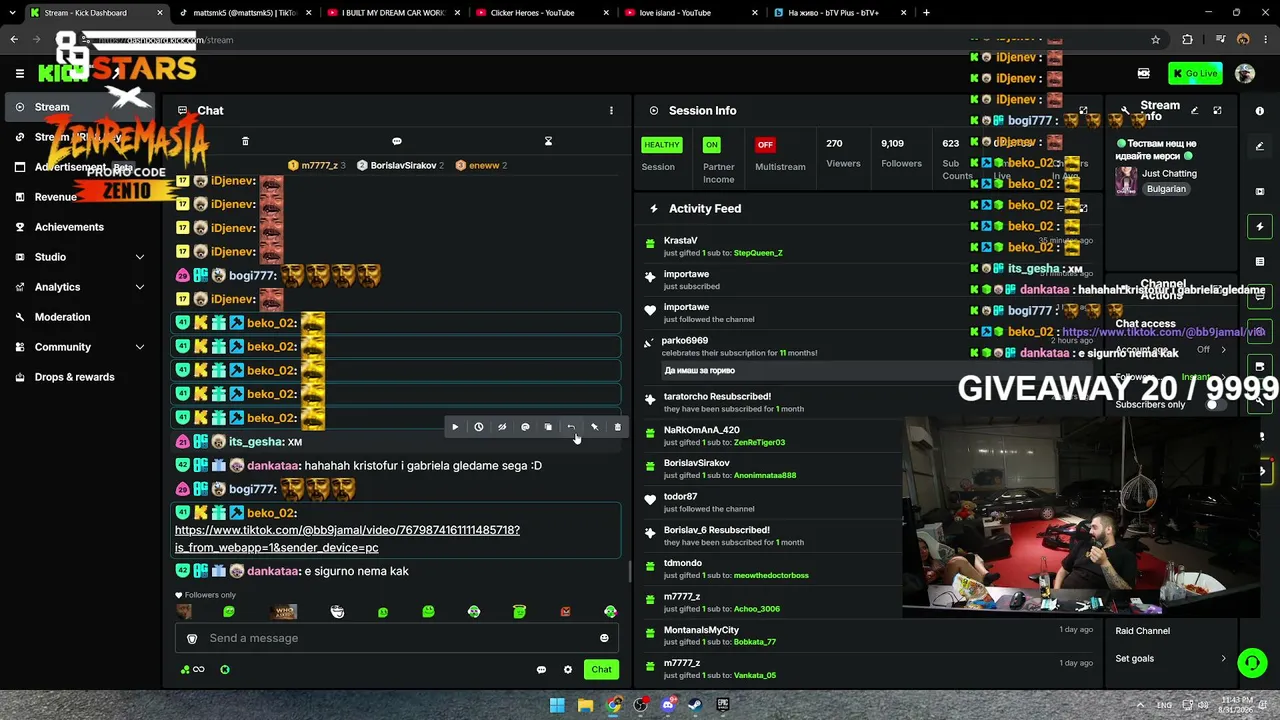Open a new browser tab
This screenshot has height=720, width=1280.
(926, 13)
